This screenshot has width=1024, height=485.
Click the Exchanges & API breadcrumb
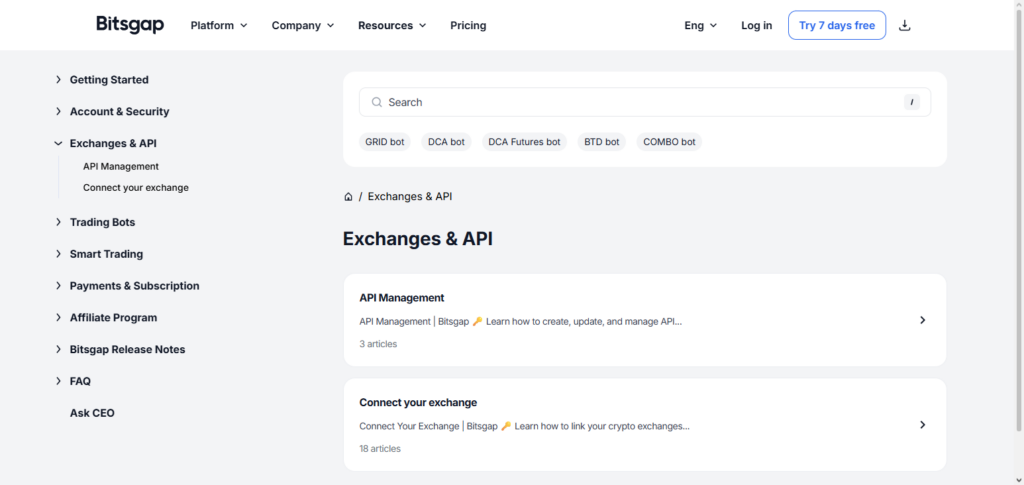click(x=409, y=196)
